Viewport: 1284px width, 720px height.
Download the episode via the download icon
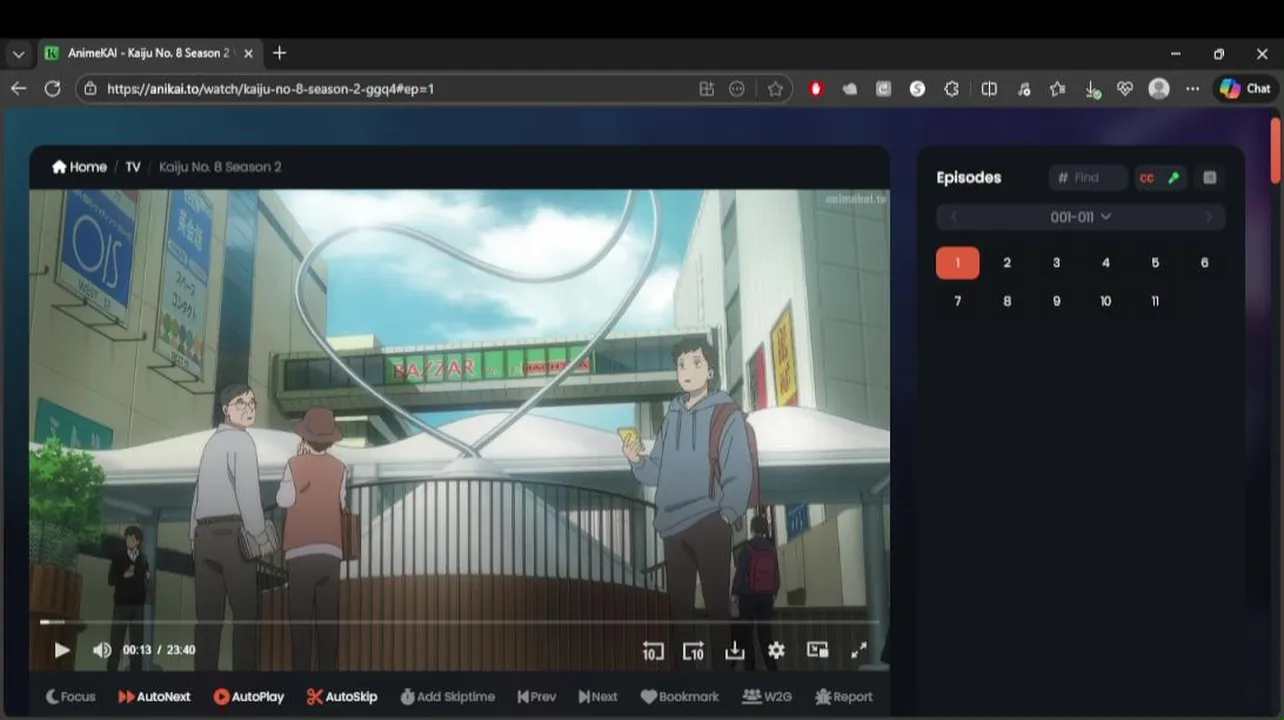pos(735,650)
